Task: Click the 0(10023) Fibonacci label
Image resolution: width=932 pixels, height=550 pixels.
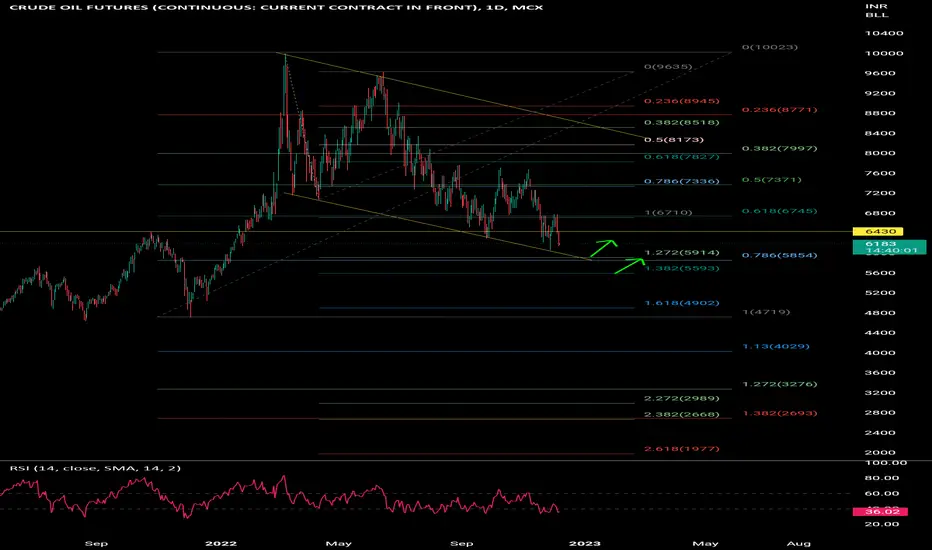Action: tap(770, 47)
